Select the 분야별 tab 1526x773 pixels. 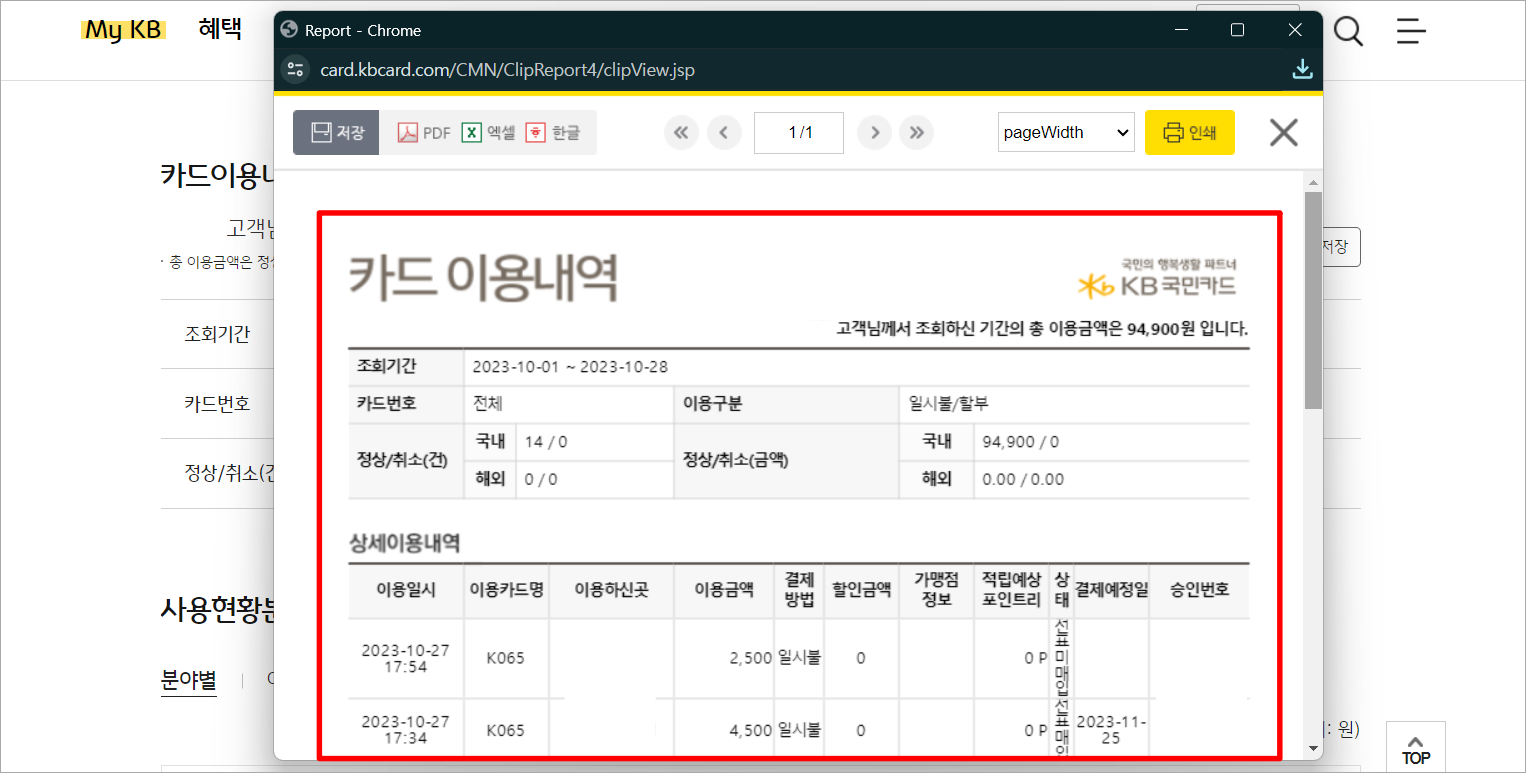tap(188, 679)
